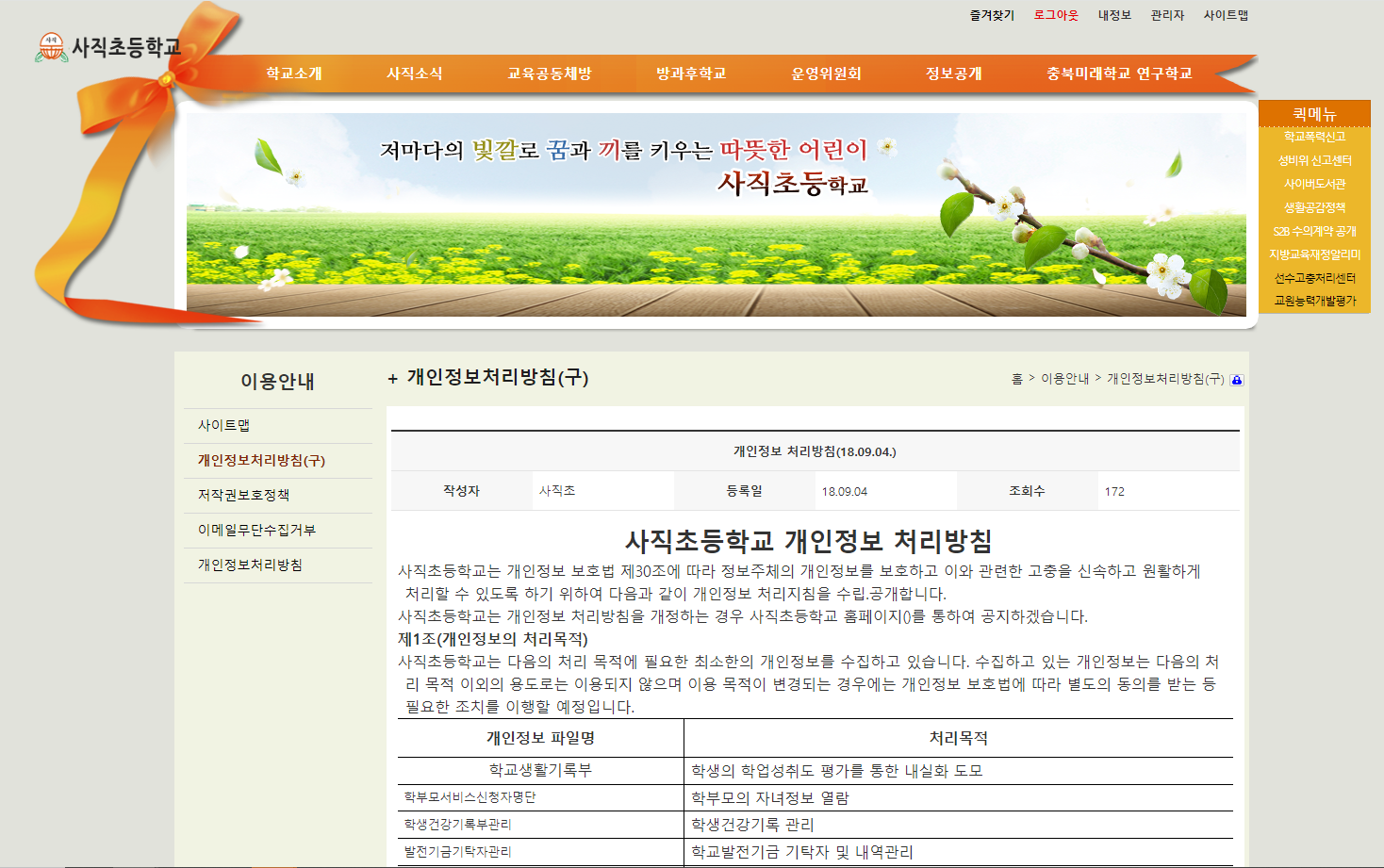This screenshot has height=868, width=1384.
Task: Click the heading 제1조(개인정보의 처리목적)
Action: click(493, 639)
